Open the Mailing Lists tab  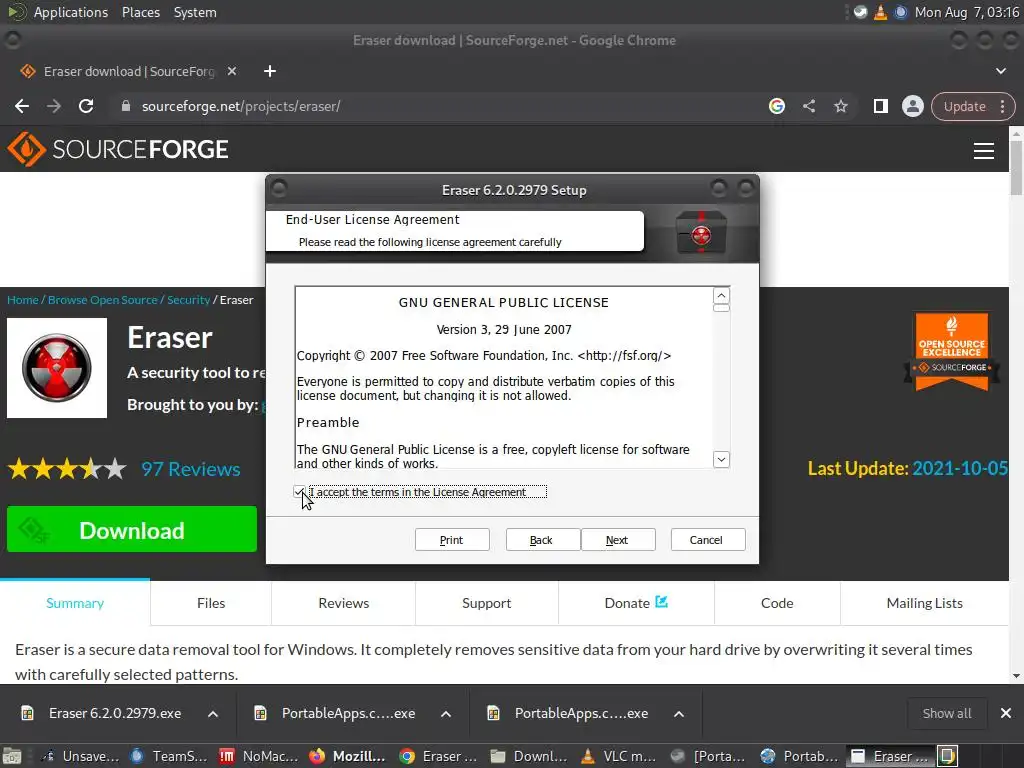click(x=925, y=603)
